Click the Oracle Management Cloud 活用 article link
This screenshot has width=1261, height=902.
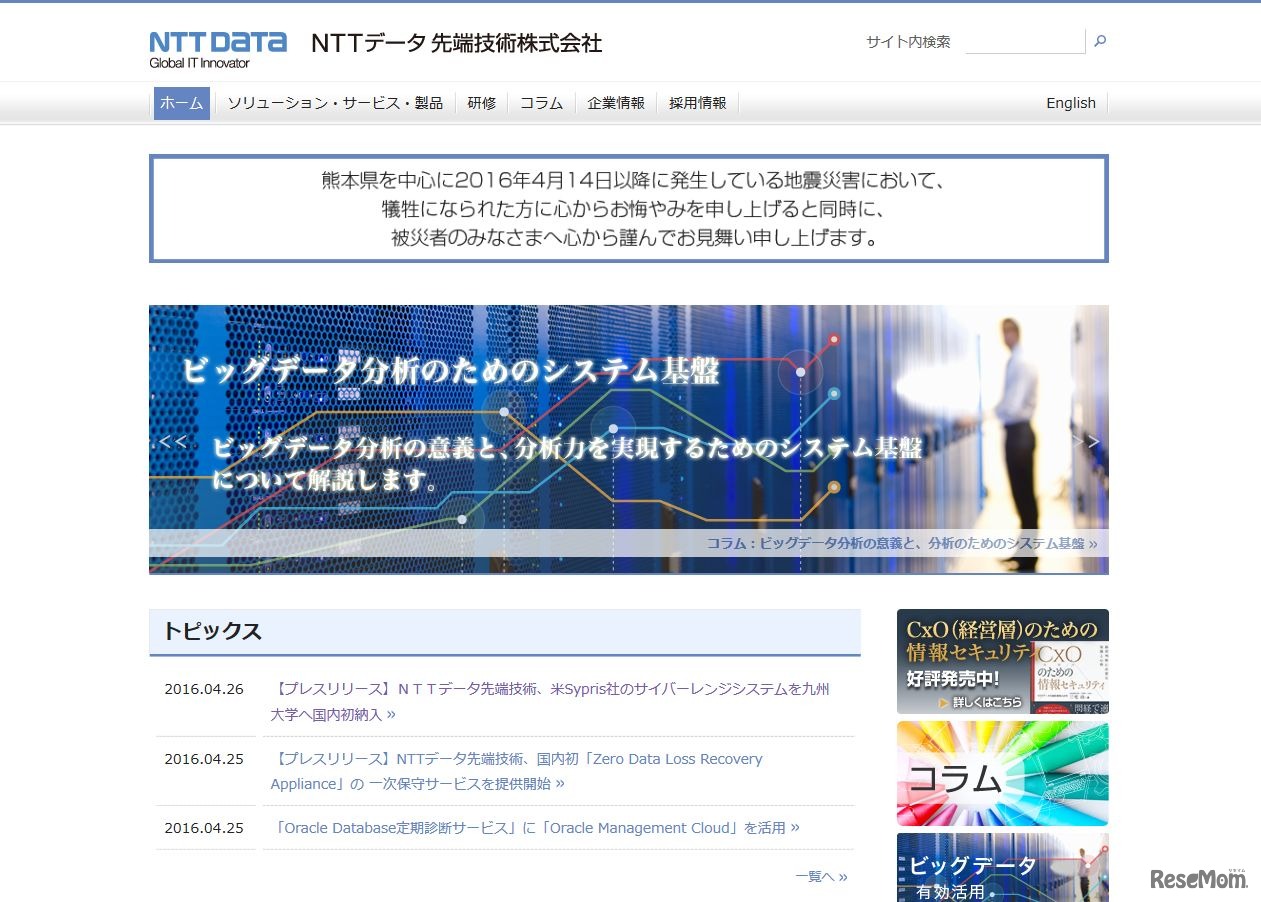pyautogui.click(x=540, y=828)
